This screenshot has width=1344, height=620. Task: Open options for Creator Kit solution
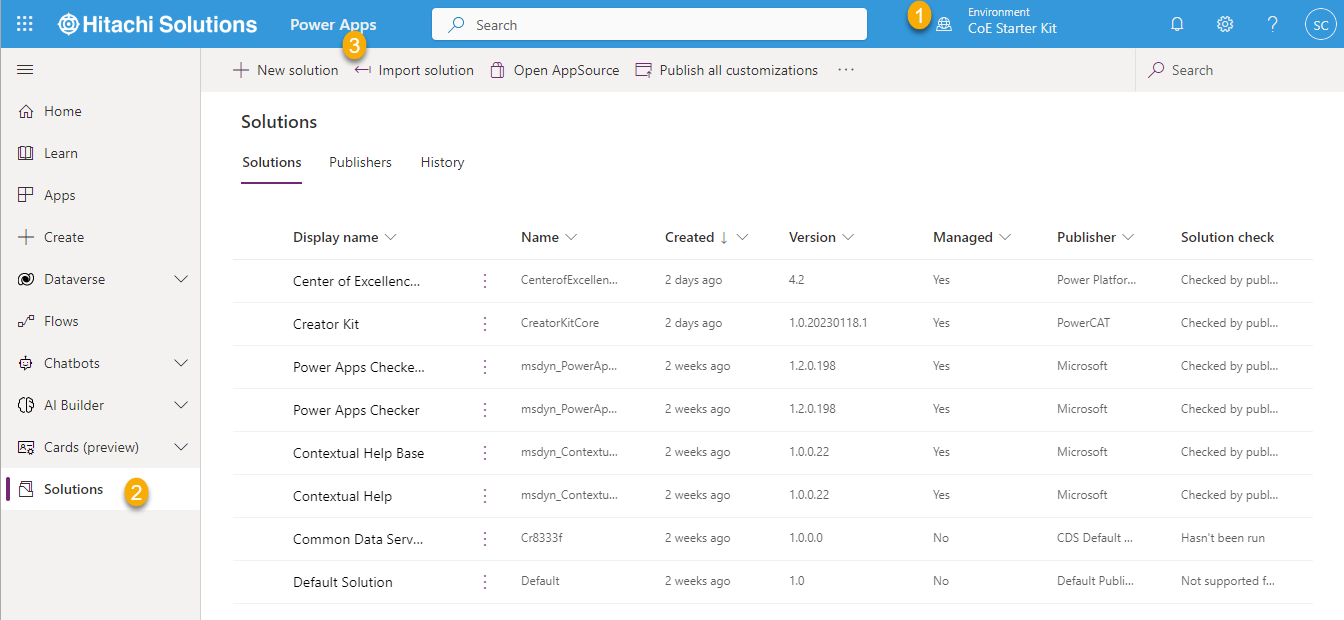485,324
